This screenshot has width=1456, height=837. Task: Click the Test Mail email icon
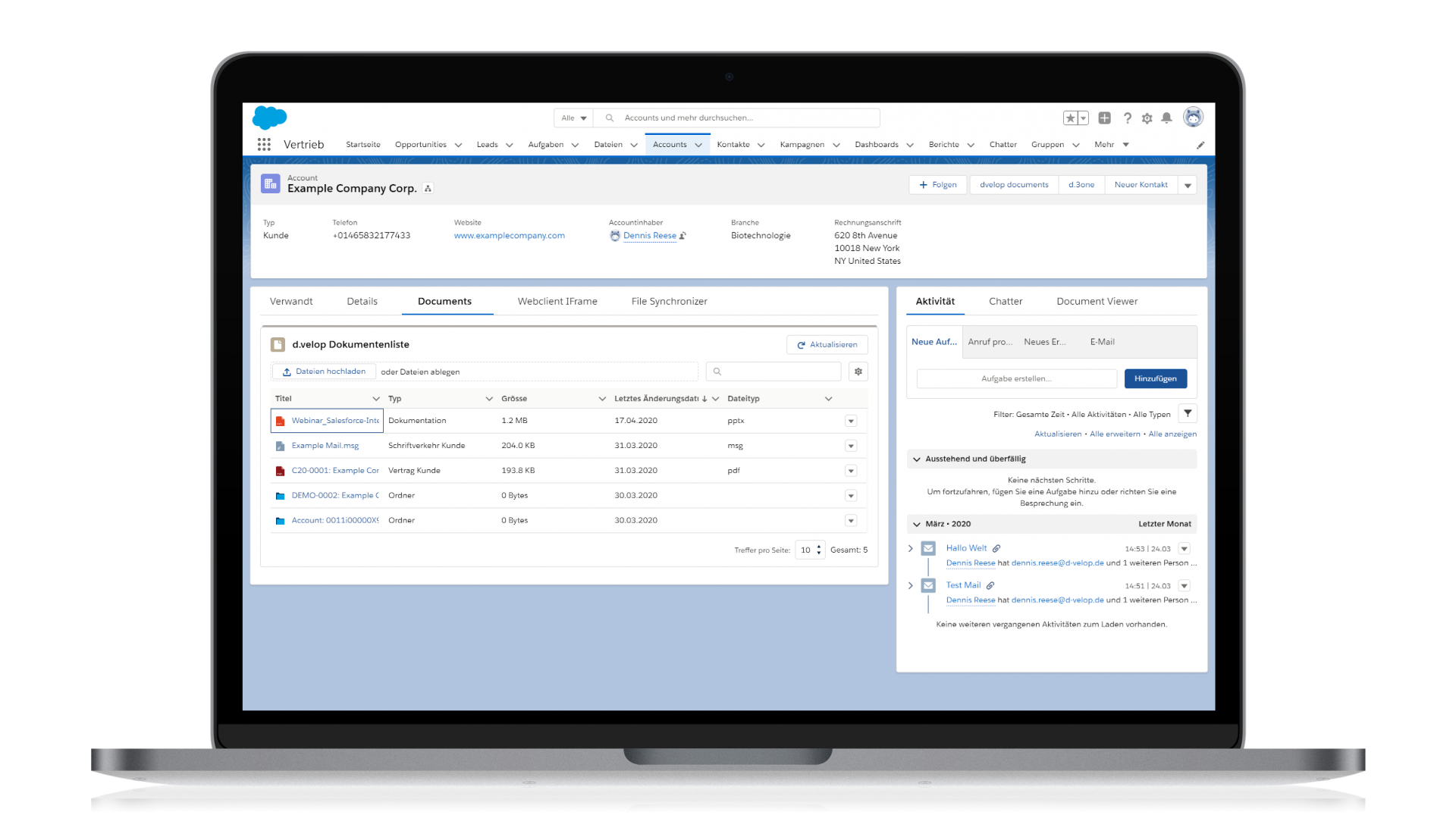tap(928, 585)
